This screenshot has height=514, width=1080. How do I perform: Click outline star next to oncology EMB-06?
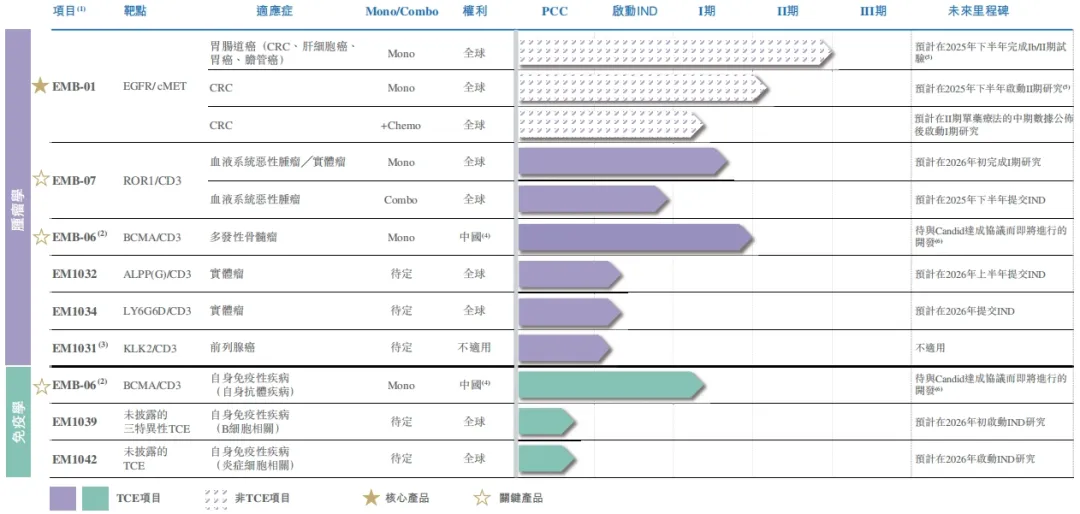[41, 237]
